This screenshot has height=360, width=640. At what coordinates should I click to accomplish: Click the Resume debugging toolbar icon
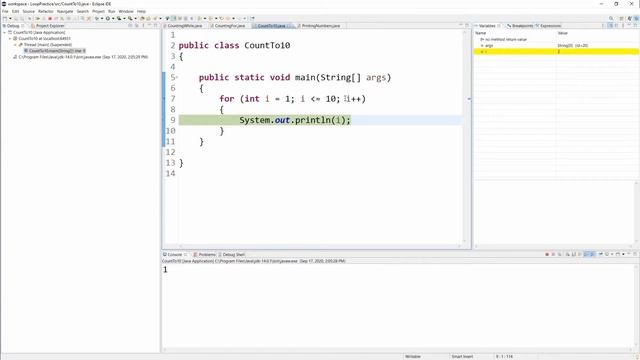click(x=37, y=18)
